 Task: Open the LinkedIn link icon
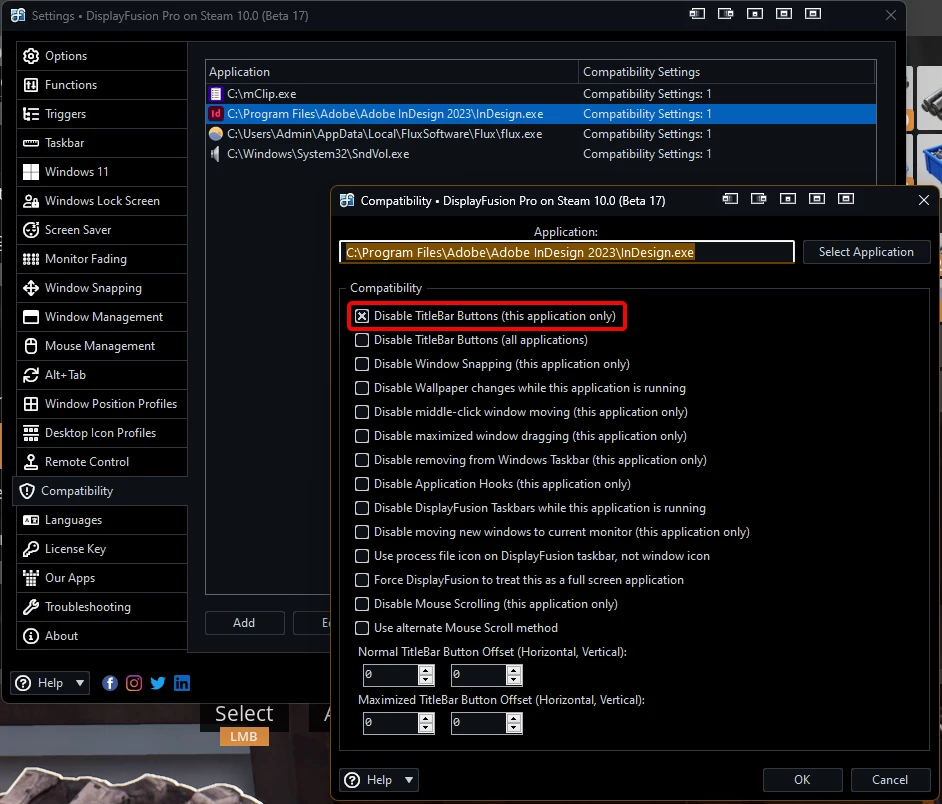click(x=182, y=683)
